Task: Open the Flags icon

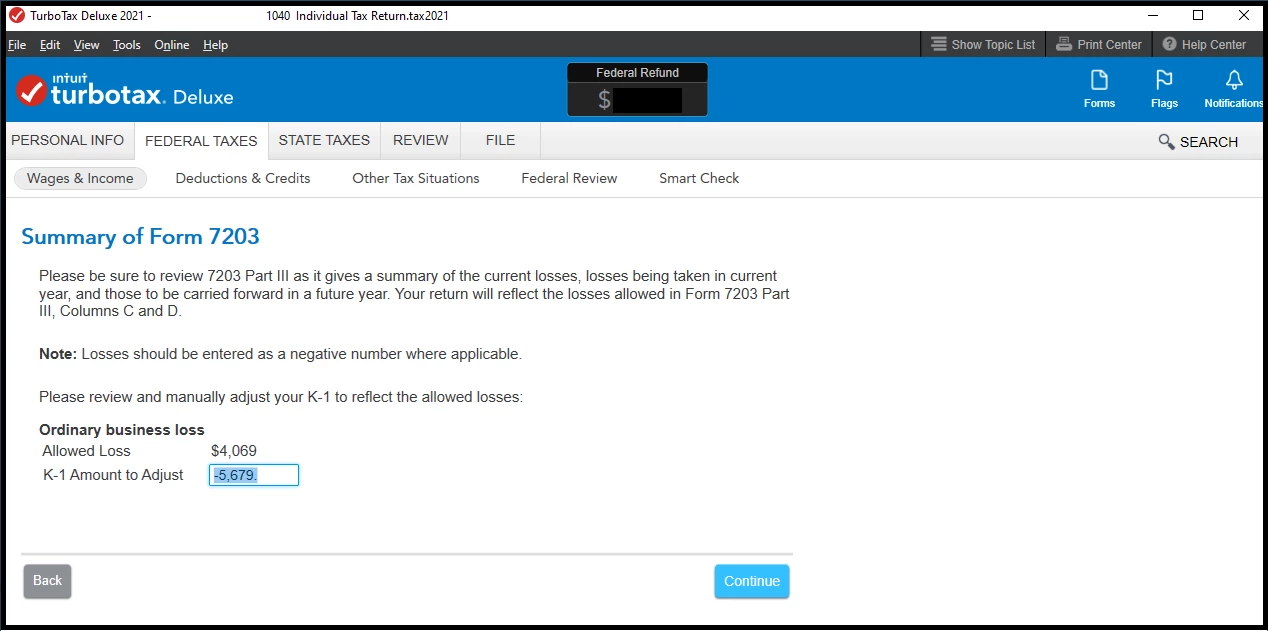Action: [1164, 89]
